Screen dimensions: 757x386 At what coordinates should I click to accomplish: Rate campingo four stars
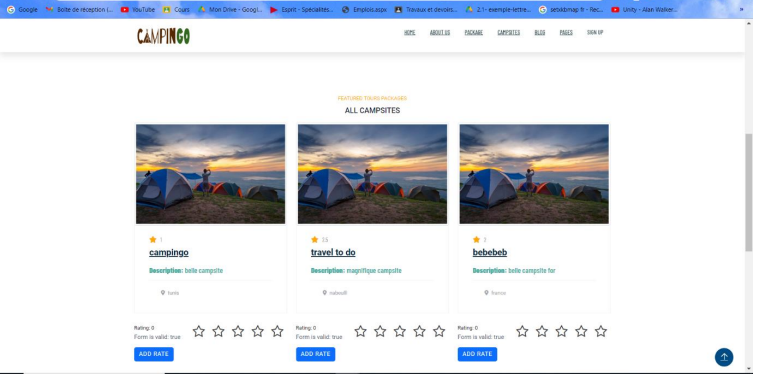(x=257, y=331)
